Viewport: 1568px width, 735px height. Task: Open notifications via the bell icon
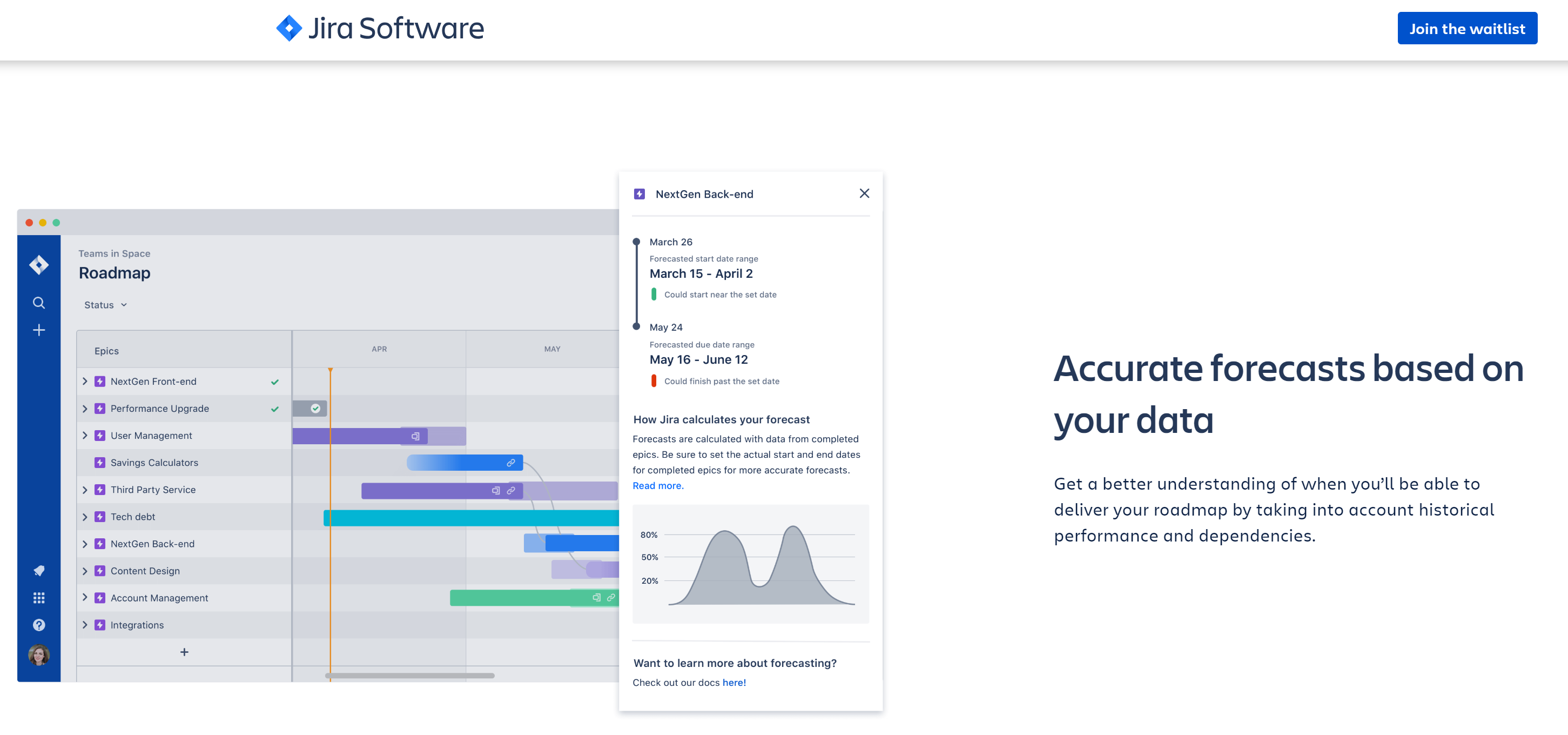coord(39,571)
